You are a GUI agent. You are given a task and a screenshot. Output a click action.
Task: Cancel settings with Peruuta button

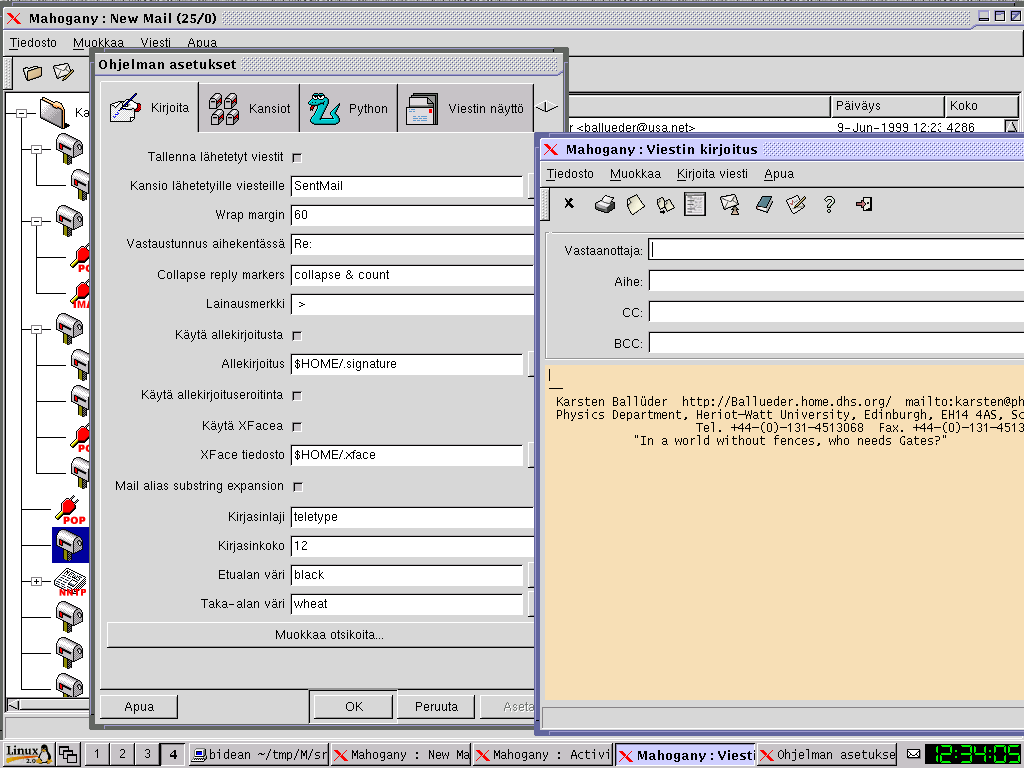(x=436, y=707)
